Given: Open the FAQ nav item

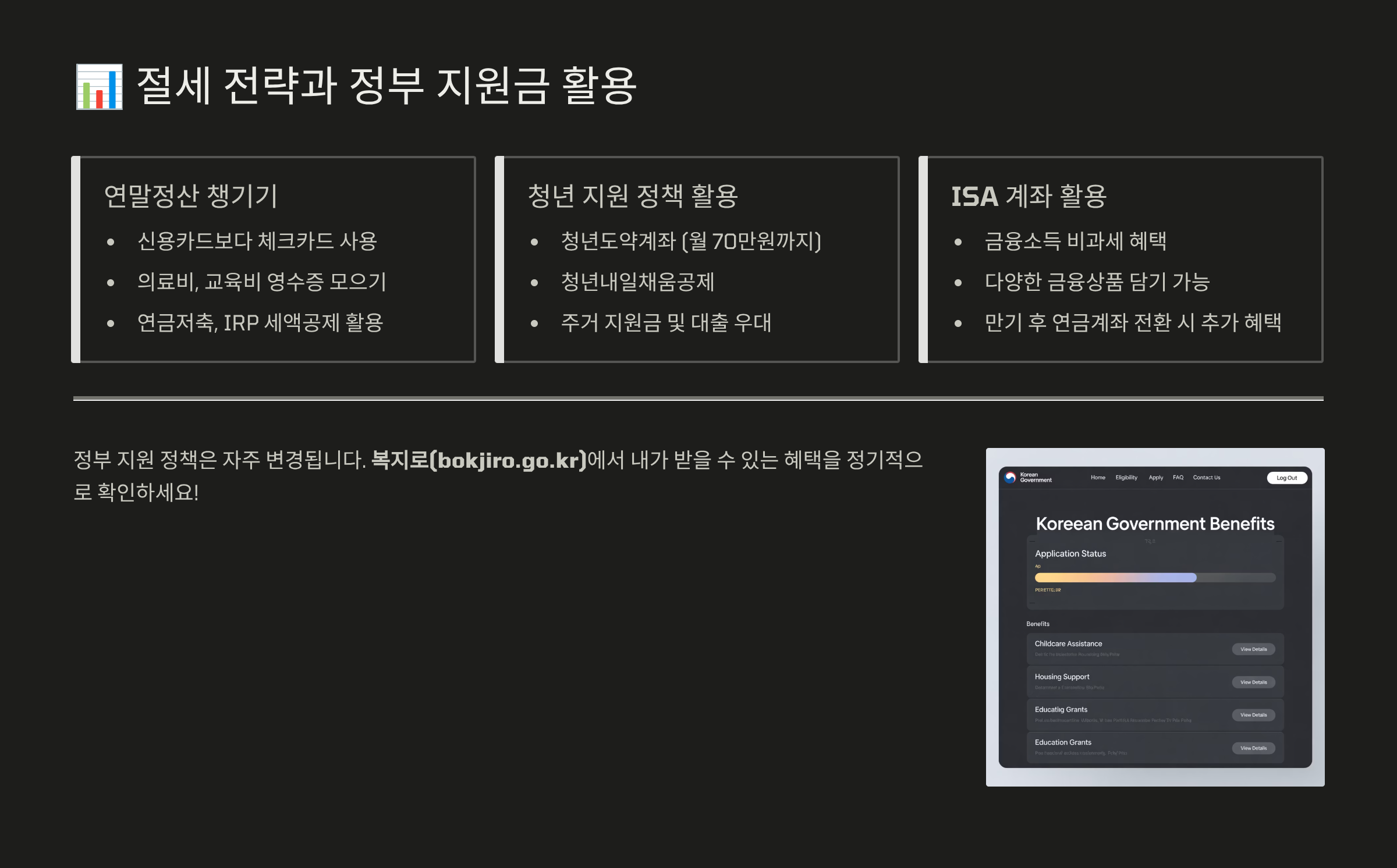Looking at the screenshot, I should 1178,478.
